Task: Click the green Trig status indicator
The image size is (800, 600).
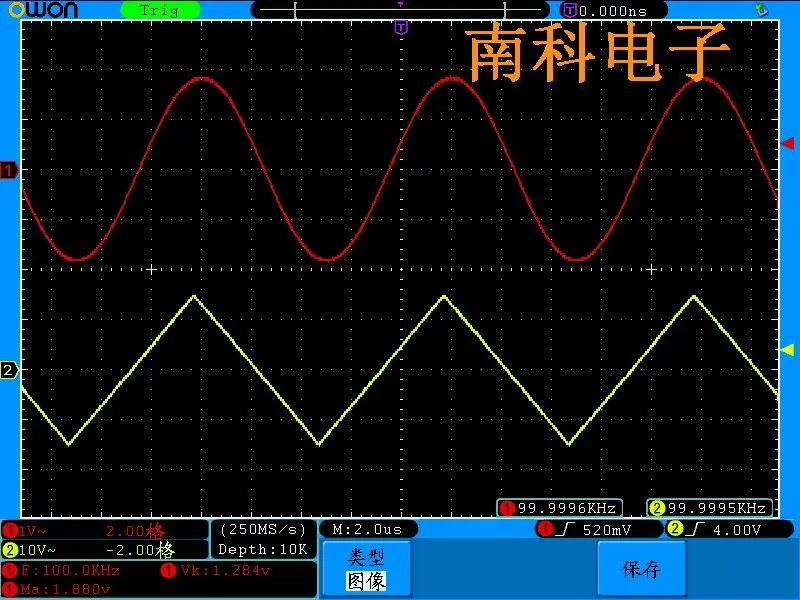Action: [x=160, y=10]
